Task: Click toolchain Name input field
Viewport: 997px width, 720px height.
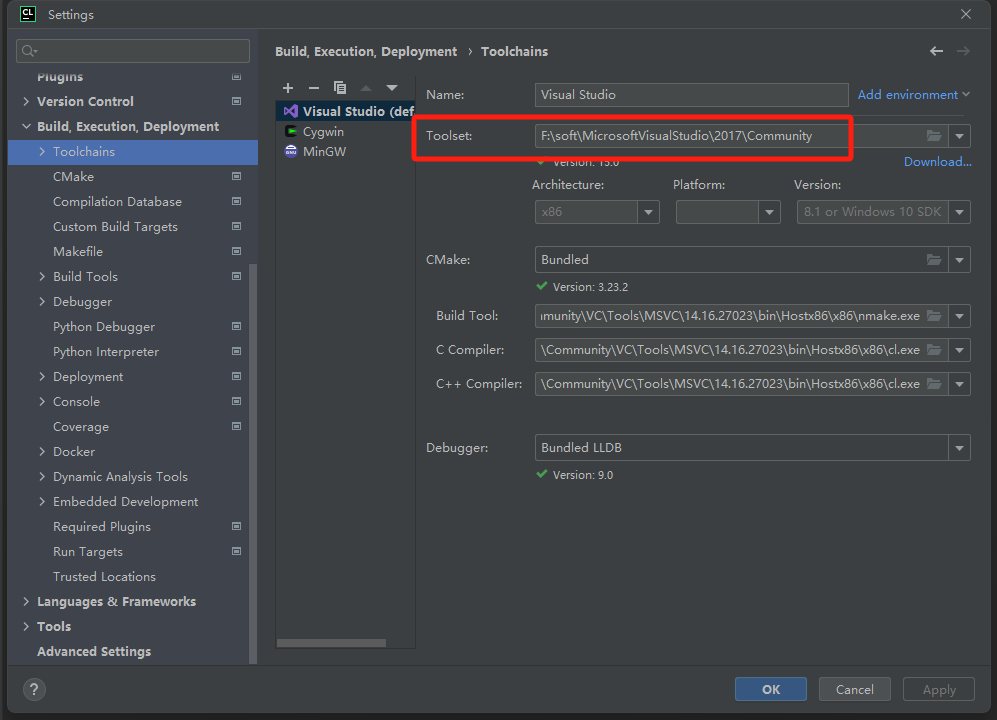Action: (692, 94)
